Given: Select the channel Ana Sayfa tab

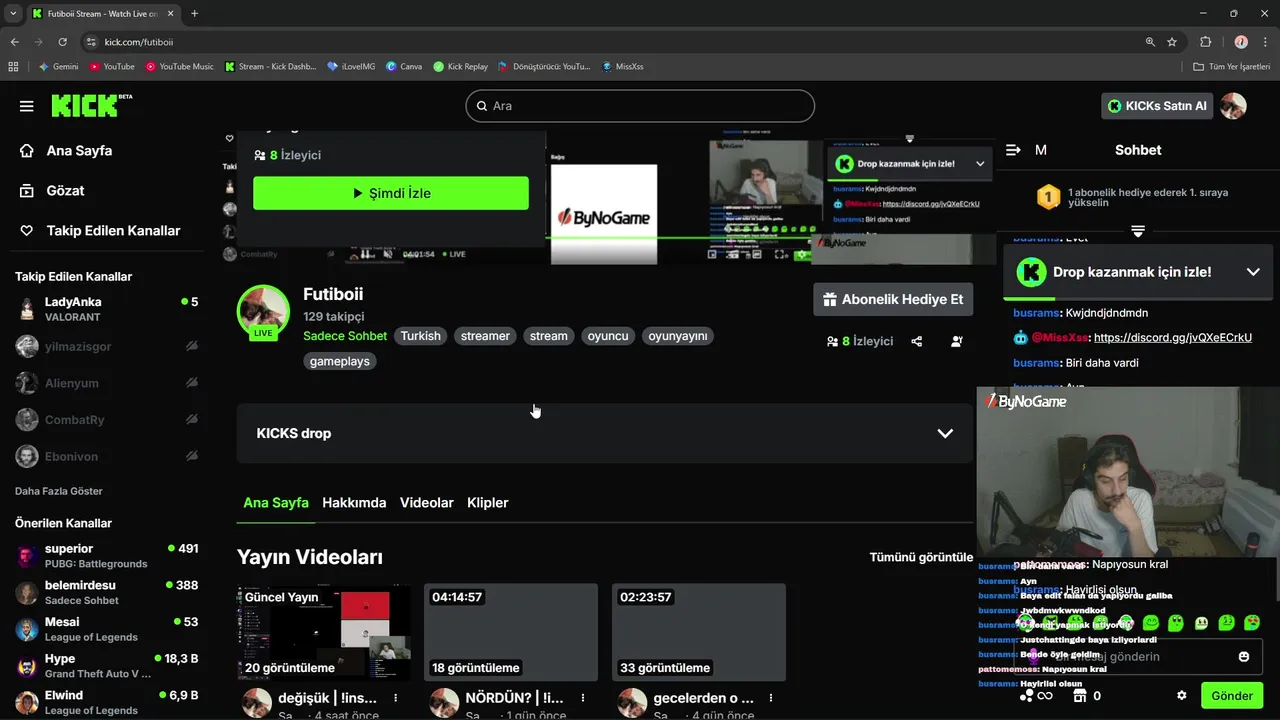Looking at the screenshot, I should pyautogui.click(x=276, y=503).
